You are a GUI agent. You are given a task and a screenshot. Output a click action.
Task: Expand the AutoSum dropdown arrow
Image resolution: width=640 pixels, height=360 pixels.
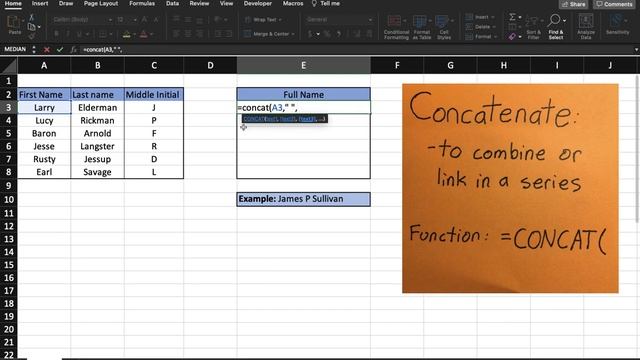pyautogui.click(x=520, y=17)
